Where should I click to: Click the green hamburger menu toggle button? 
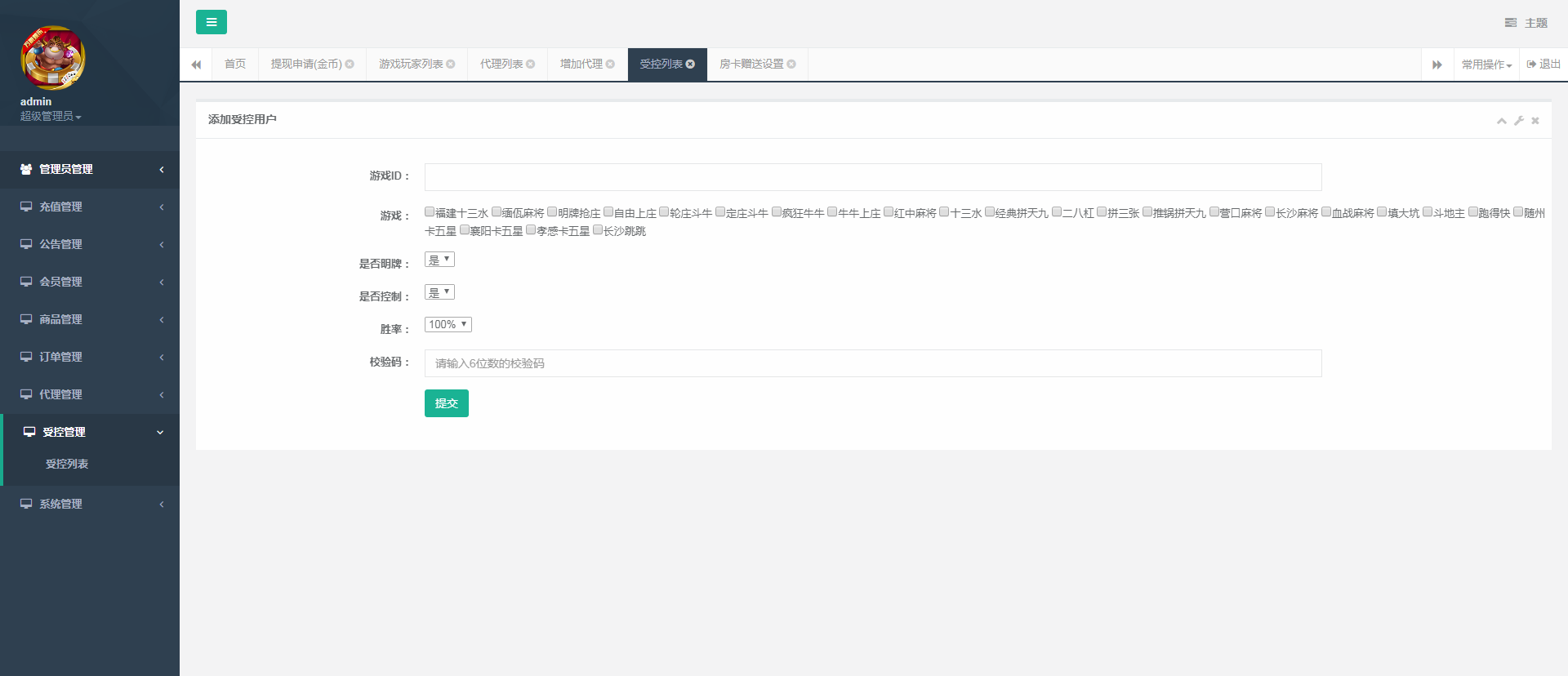click(x=211, y=22)
